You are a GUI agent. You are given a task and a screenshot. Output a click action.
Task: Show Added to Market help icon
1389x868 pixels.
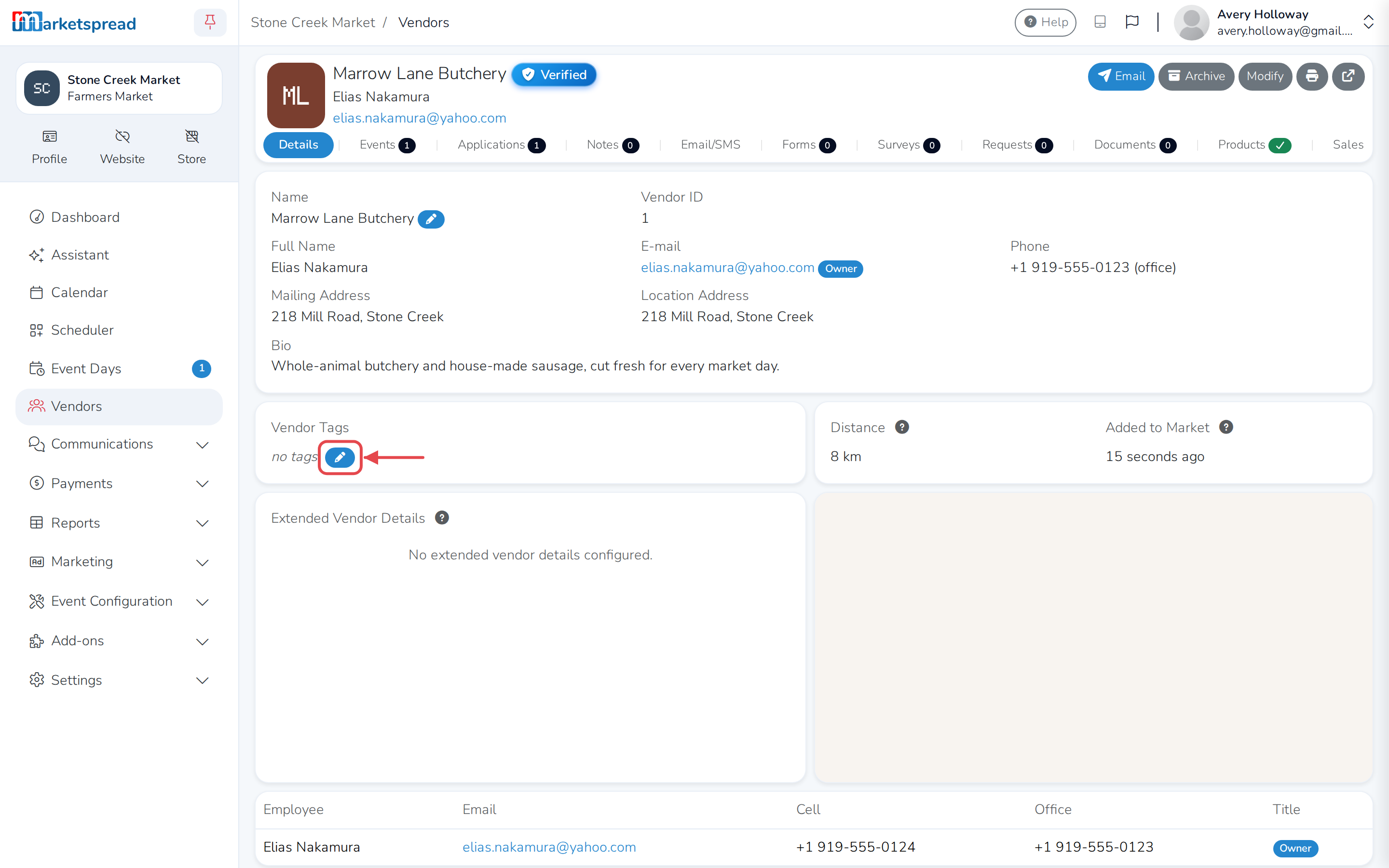pos(1226,427)
